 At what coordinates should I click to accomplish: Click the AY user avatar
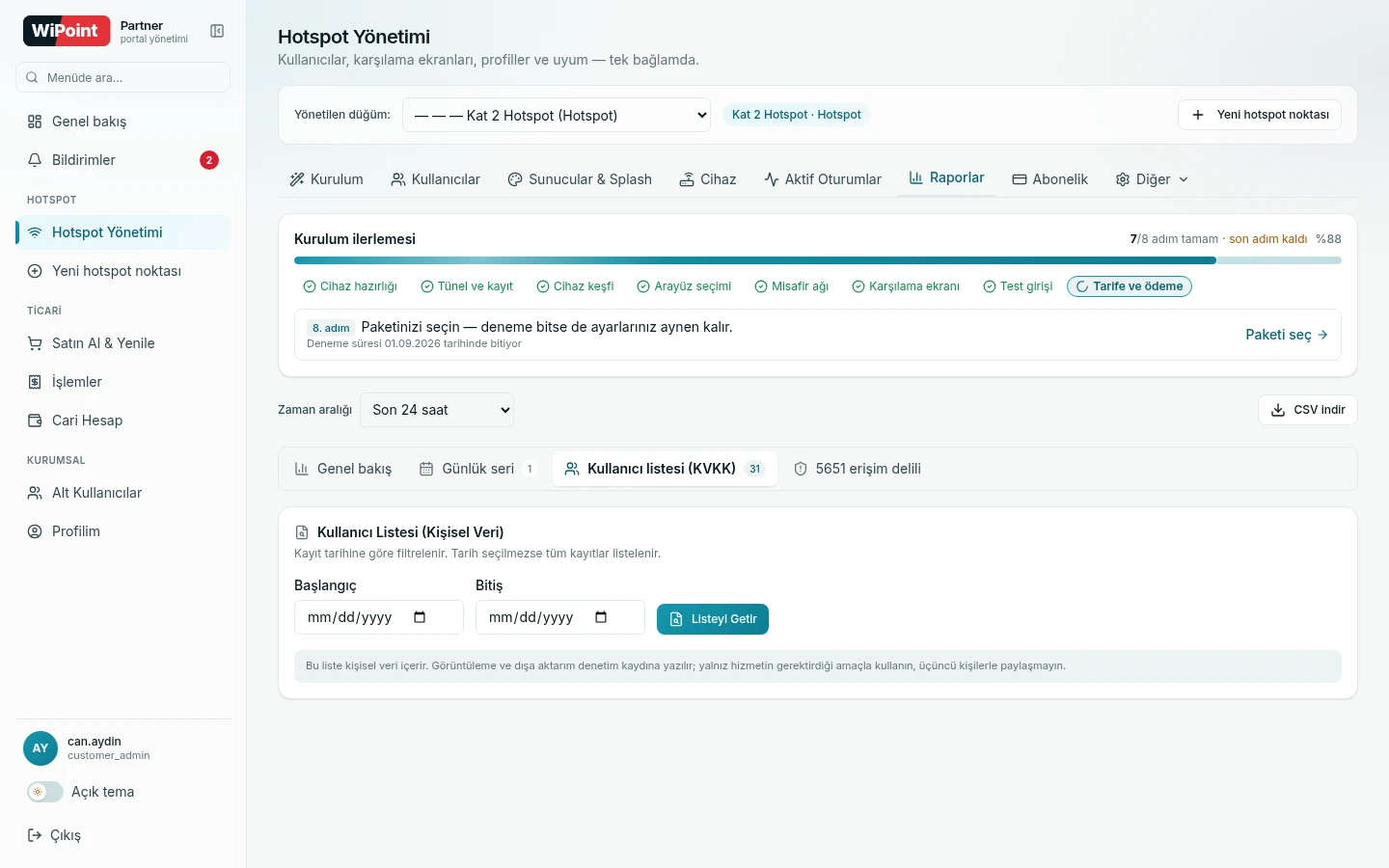coord(41,748)
